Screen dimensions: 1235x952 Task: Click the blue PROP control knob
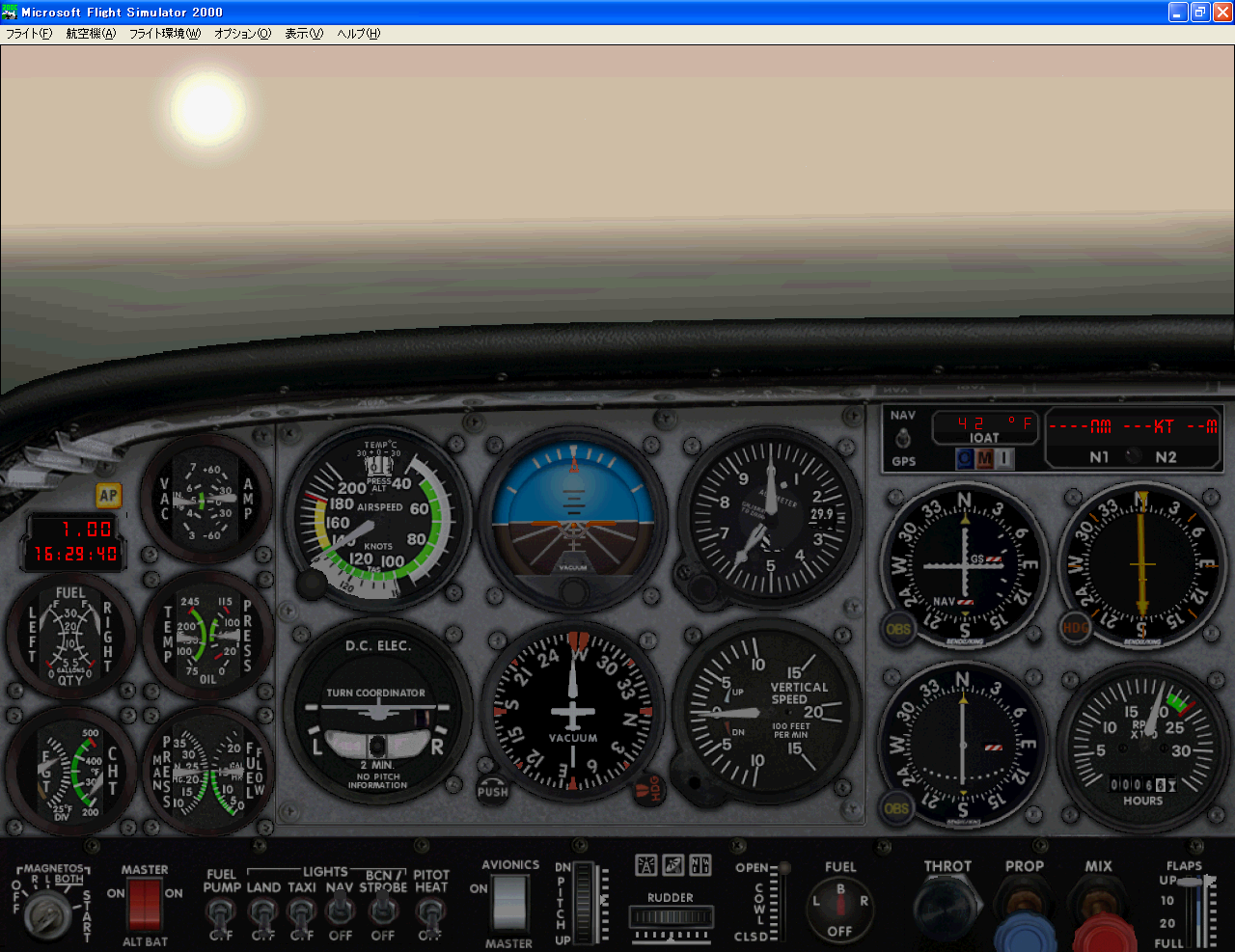point(1025,931)
